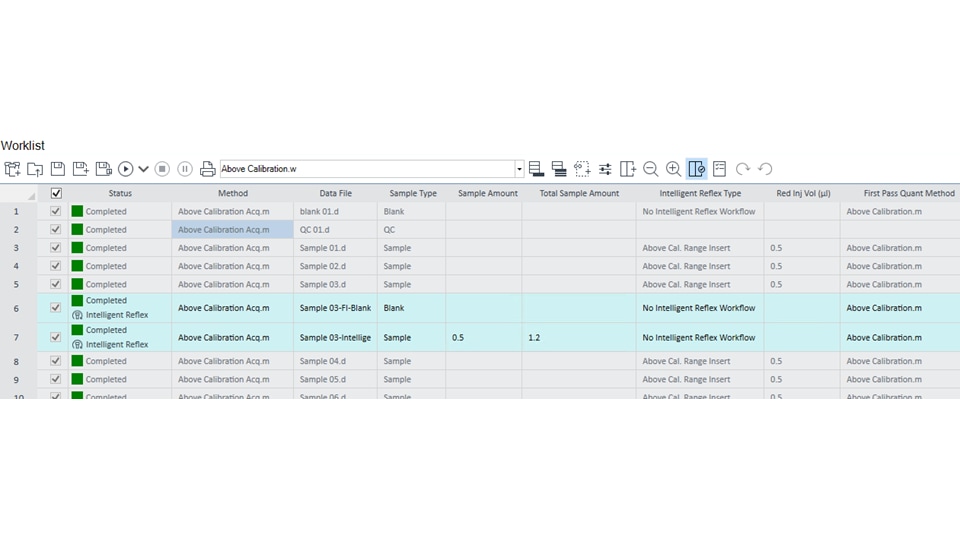Click the Intelligent Reflex Type column header
Screen dimensions: 960x540
click(700, 193)
